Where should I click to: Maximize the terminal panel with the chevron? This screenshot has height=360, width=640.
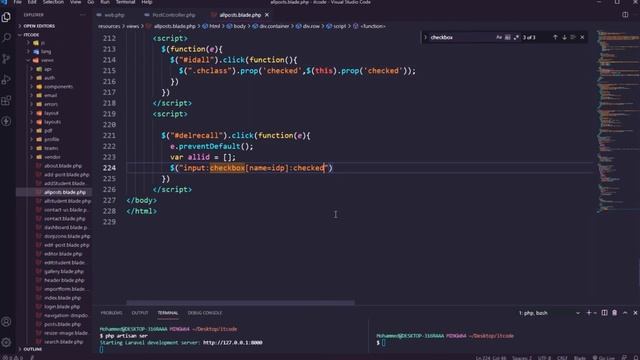click(625, 313)
